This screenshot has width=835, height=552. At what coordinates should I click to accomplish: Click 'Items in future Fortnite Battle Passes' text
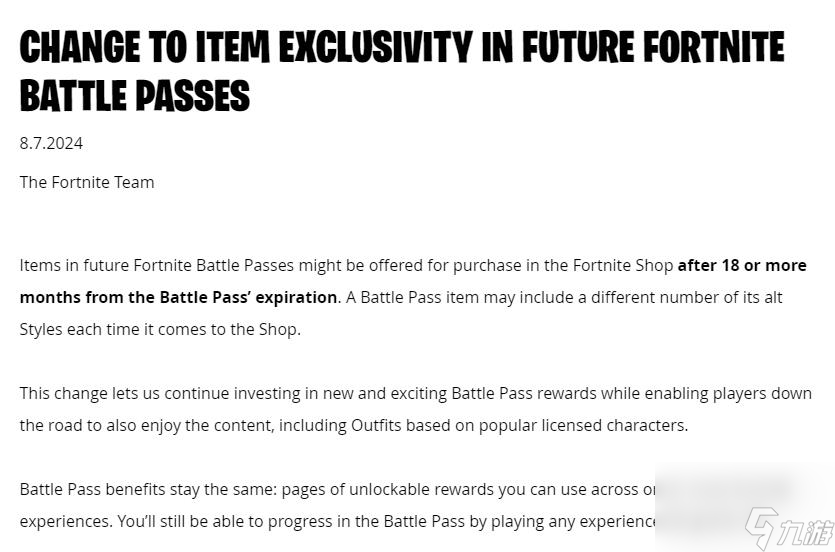[x=157, y=265]
